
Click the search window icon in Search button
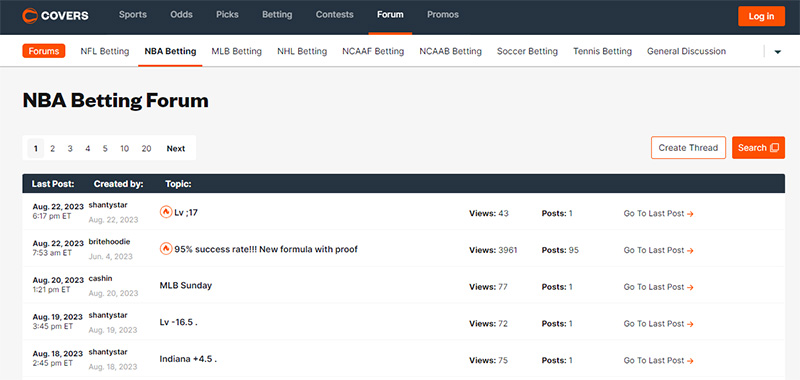click(x=774, y=148)
